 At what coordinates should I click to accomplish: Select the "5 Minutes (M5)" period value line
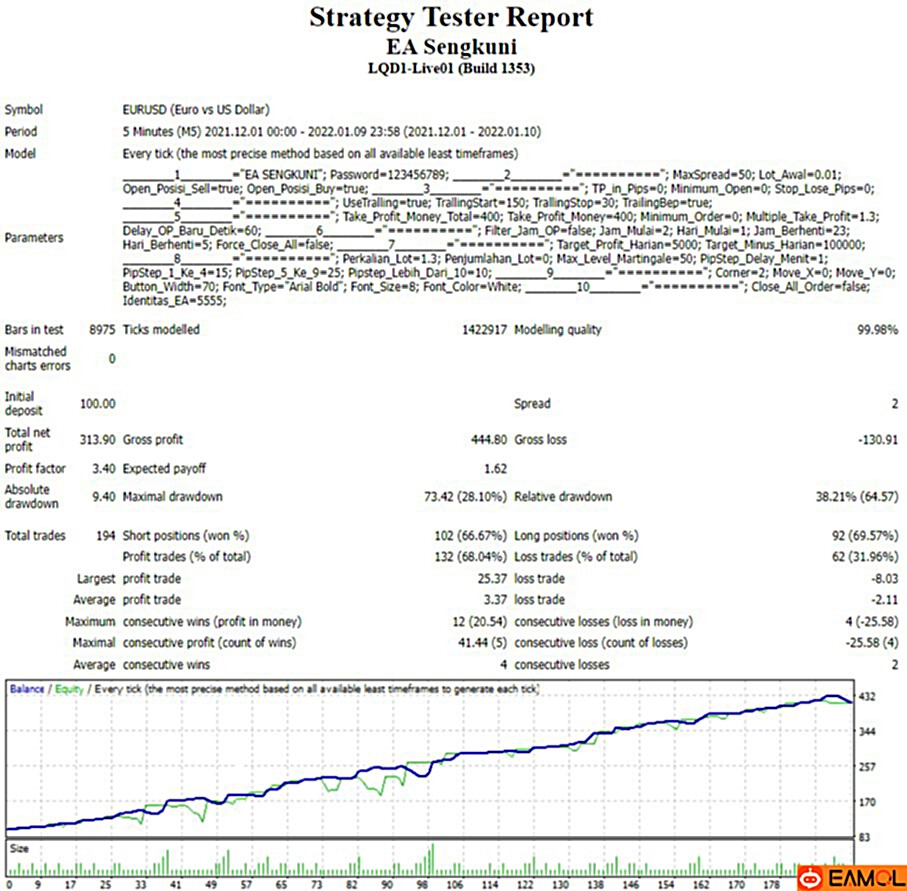tap(331, 131)
